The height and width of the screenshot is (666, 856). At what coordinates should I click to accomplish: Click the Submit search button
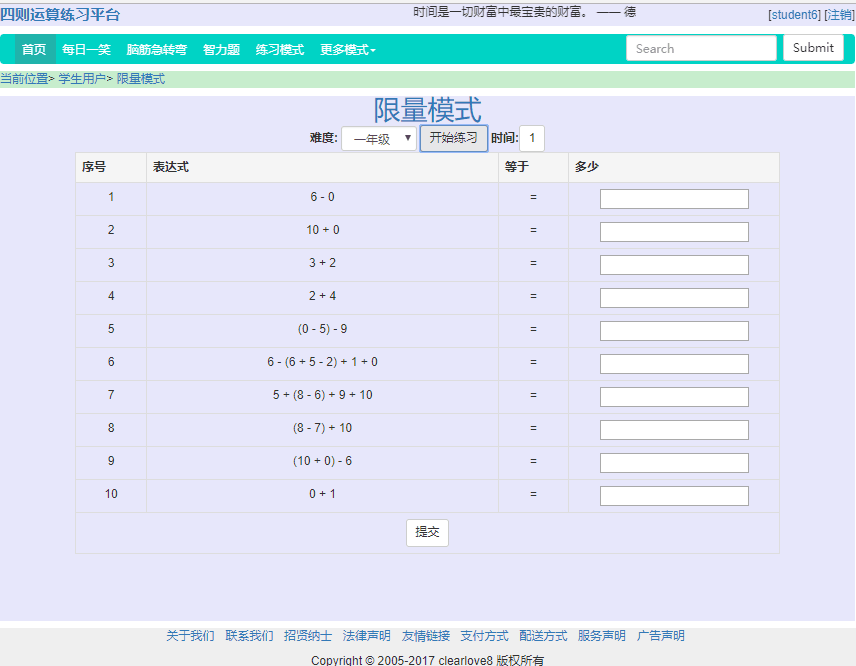(x=813, y=48)
